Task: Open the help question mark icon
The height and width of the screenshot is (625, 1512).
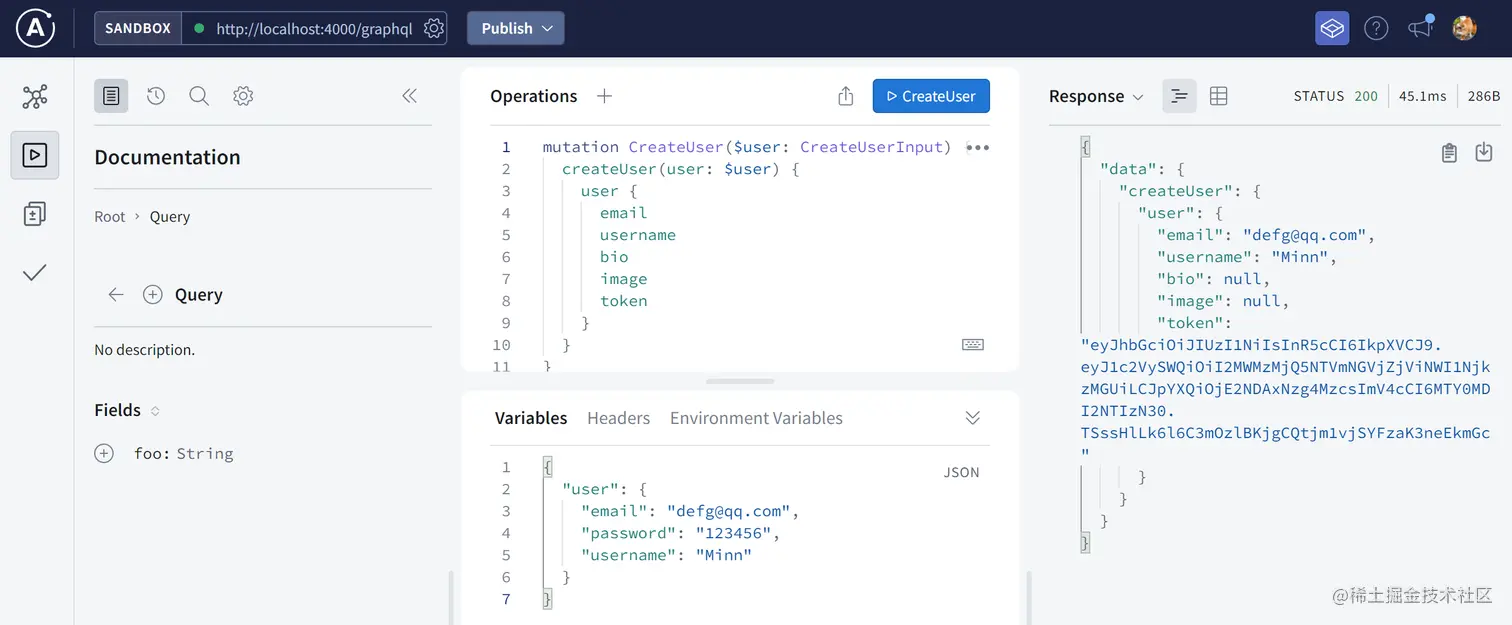Action: point(1376,28)
